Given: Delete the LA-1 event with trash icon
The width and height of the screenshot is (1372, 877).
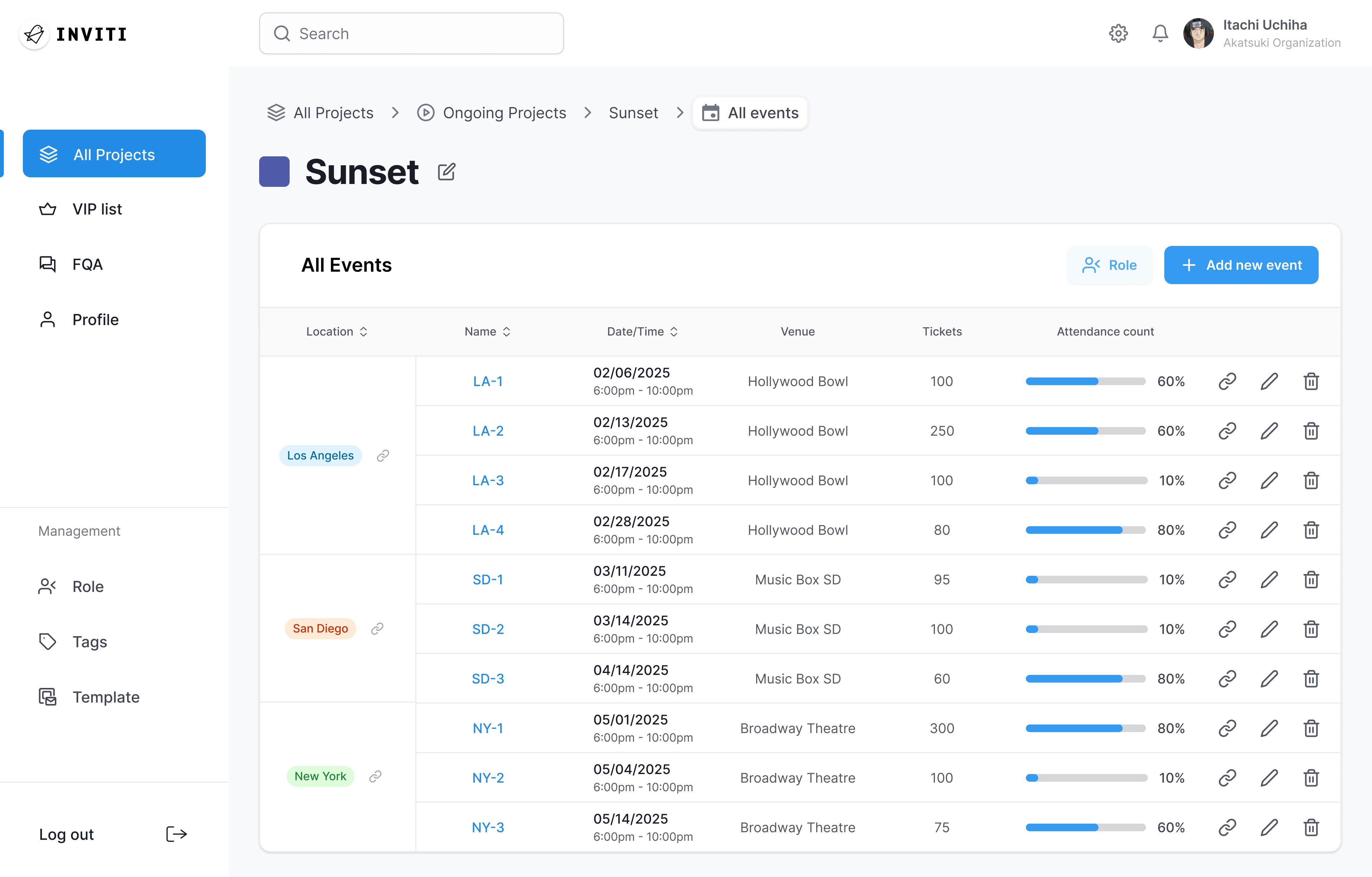Looking at the screenshot, I should tap(1311, 382).
